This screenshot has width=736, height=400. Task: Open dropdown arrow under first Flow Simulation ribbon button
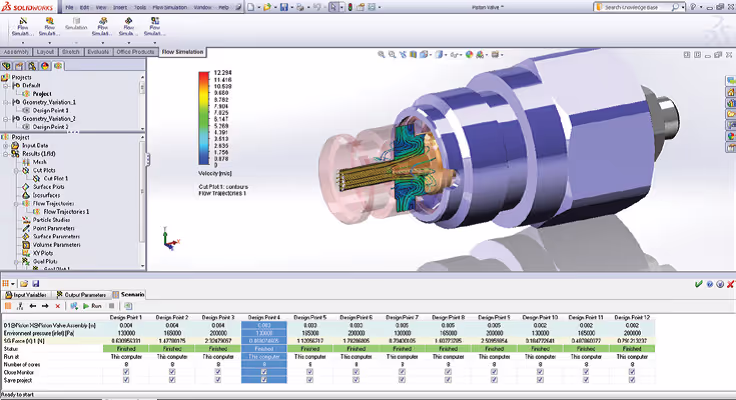pyautogui.click(x=23, y=42)
